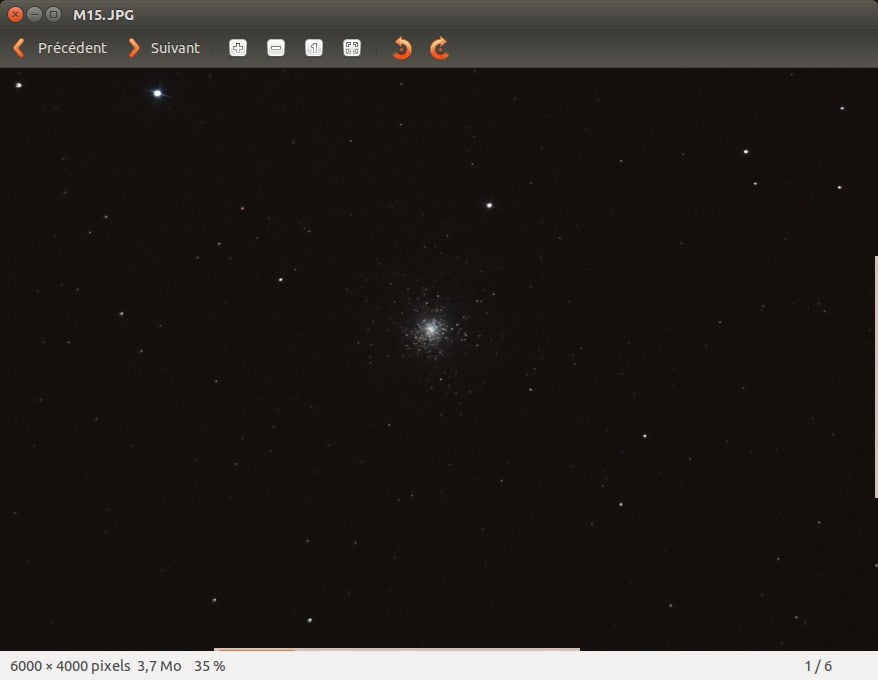Rotate image counterclockwise
878x680 pixels.
click(x=402, y=48)
